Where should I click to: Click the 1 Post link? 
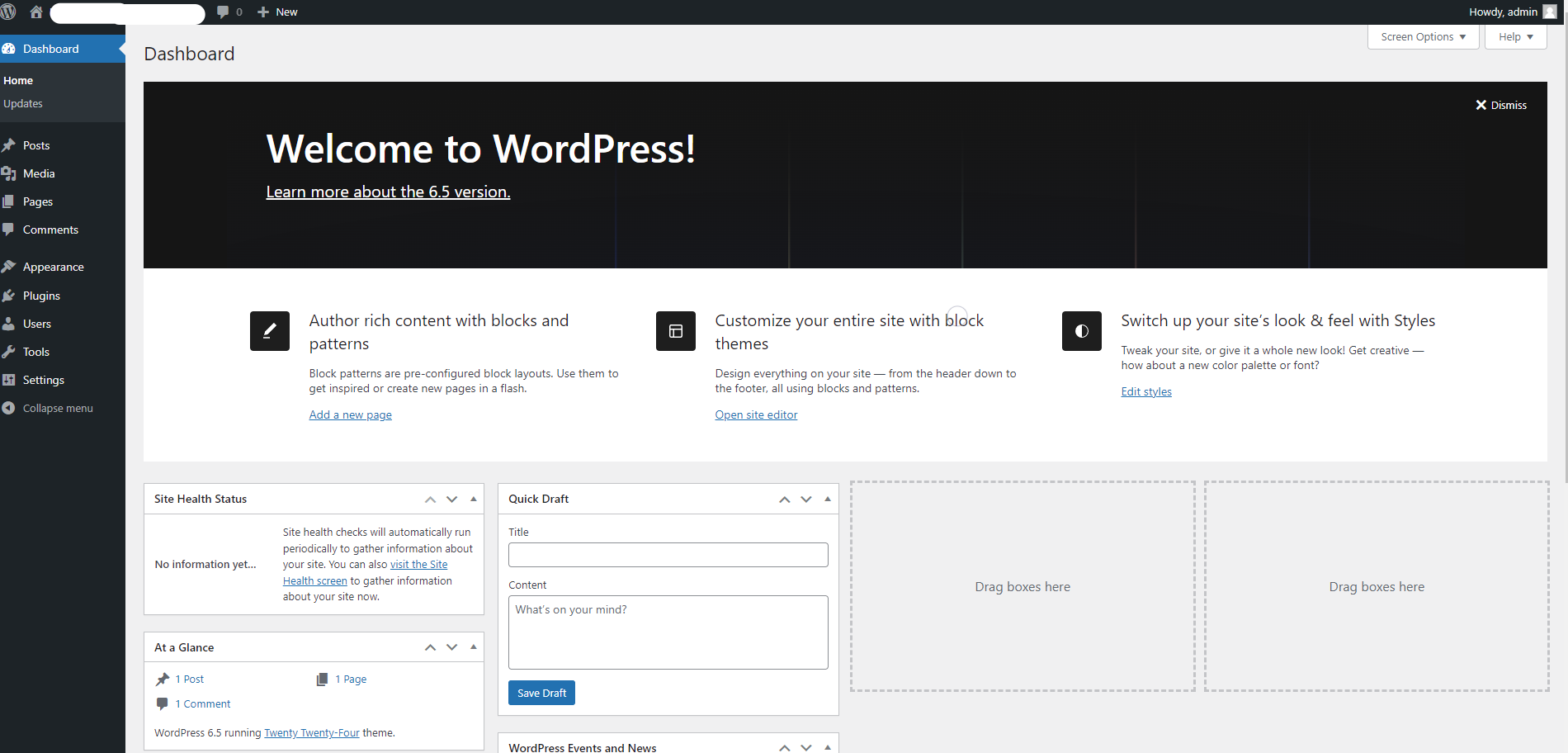(190, 680)
